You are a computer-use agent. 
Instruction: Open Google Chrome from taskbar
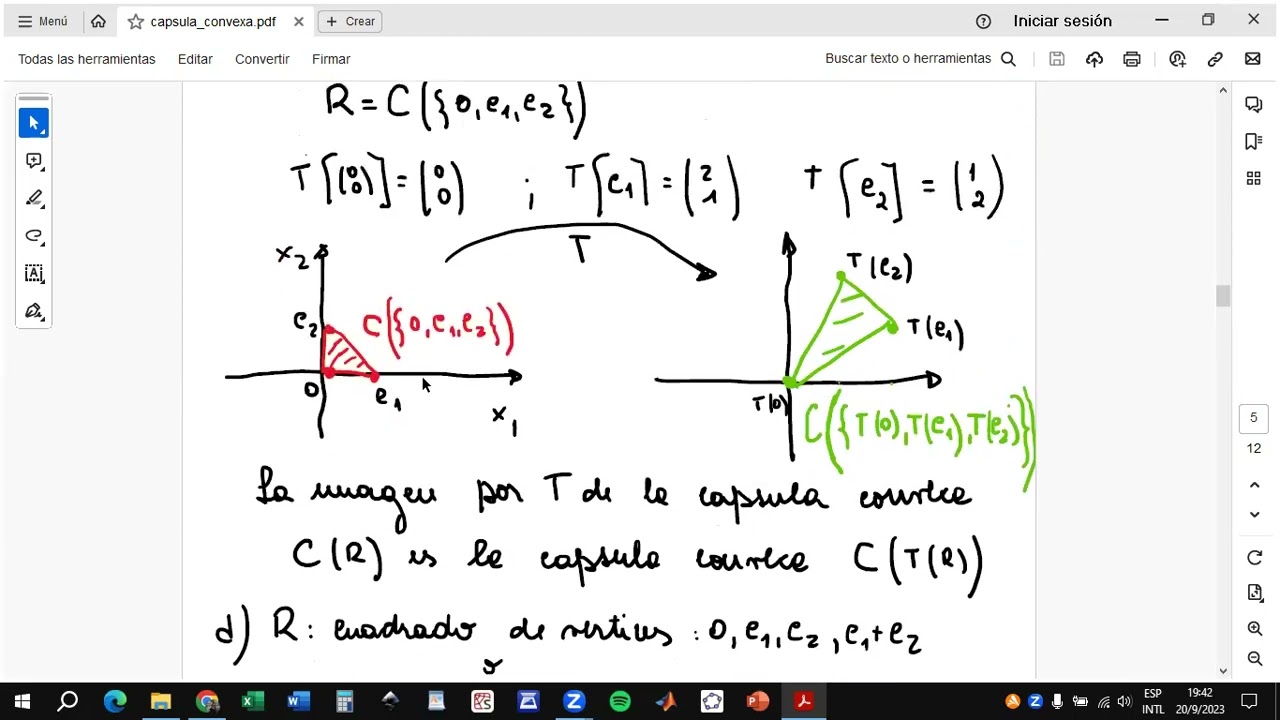pyautogui.click(x=207, y=701)
